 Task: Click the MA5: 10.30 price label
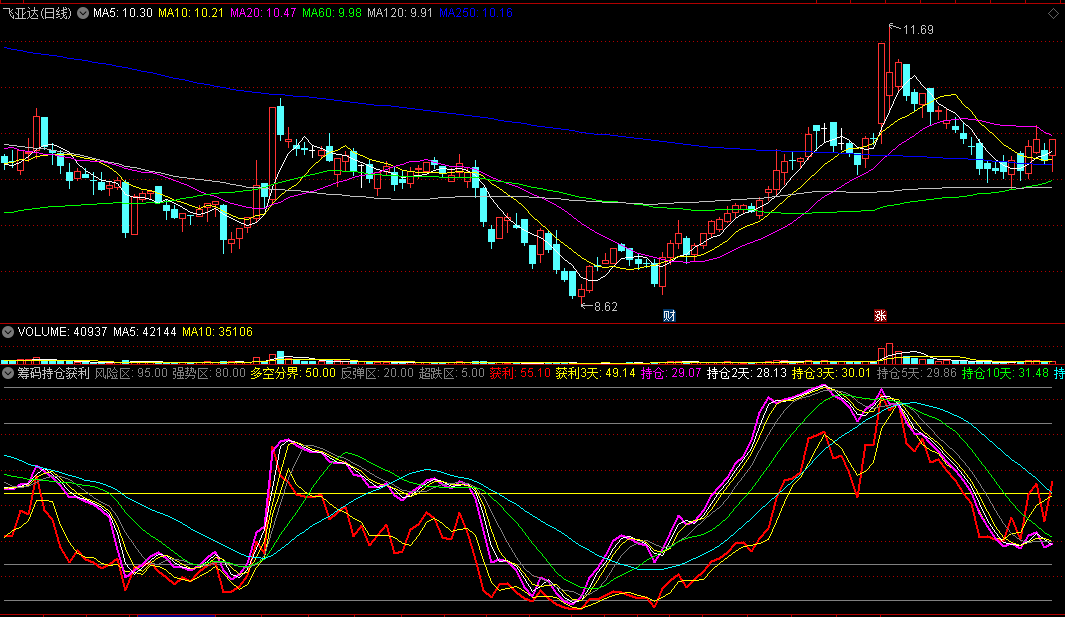pos(122,13)
